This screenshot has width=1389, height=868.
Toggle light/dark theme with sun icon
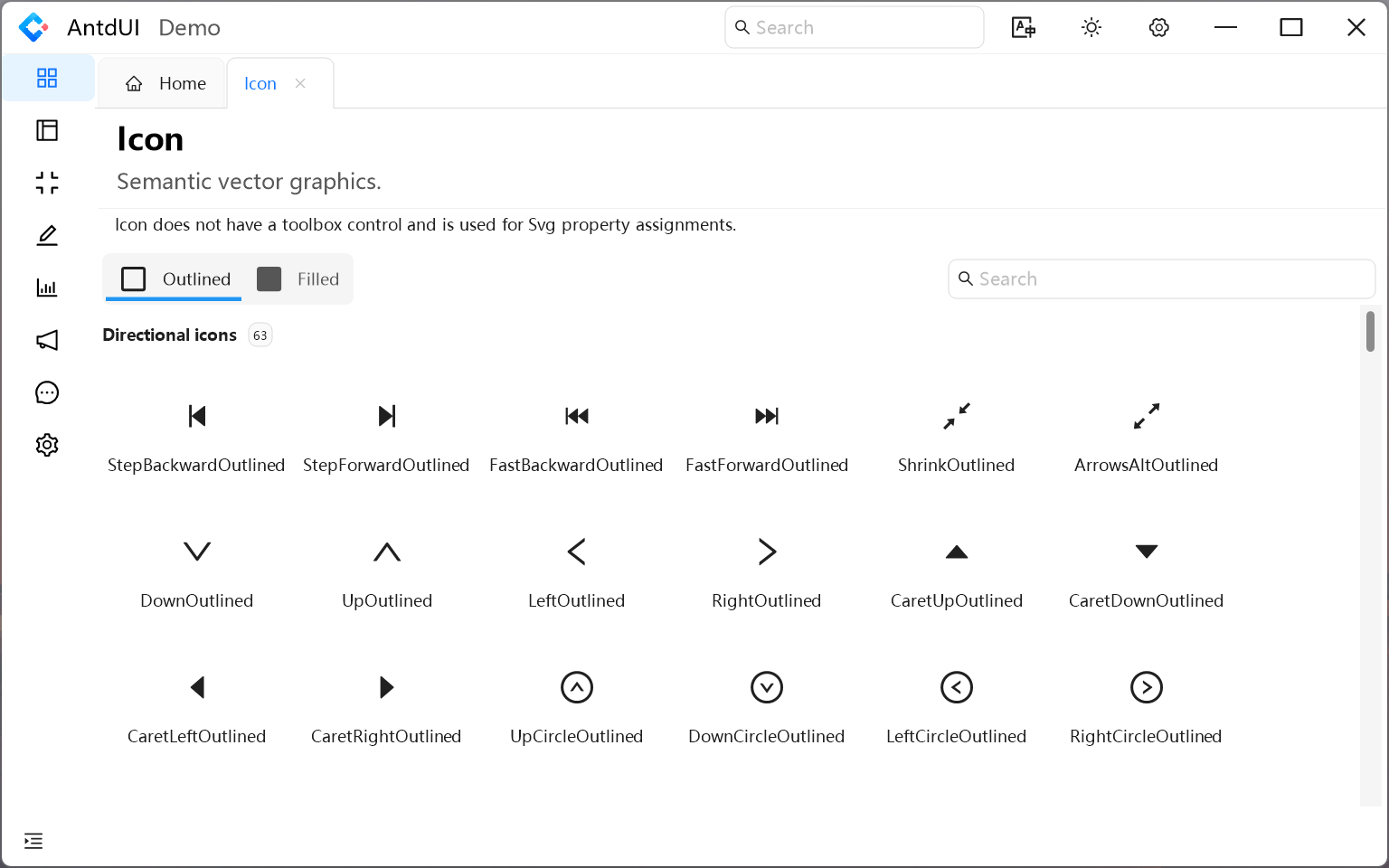click(x=1091, y=28)
